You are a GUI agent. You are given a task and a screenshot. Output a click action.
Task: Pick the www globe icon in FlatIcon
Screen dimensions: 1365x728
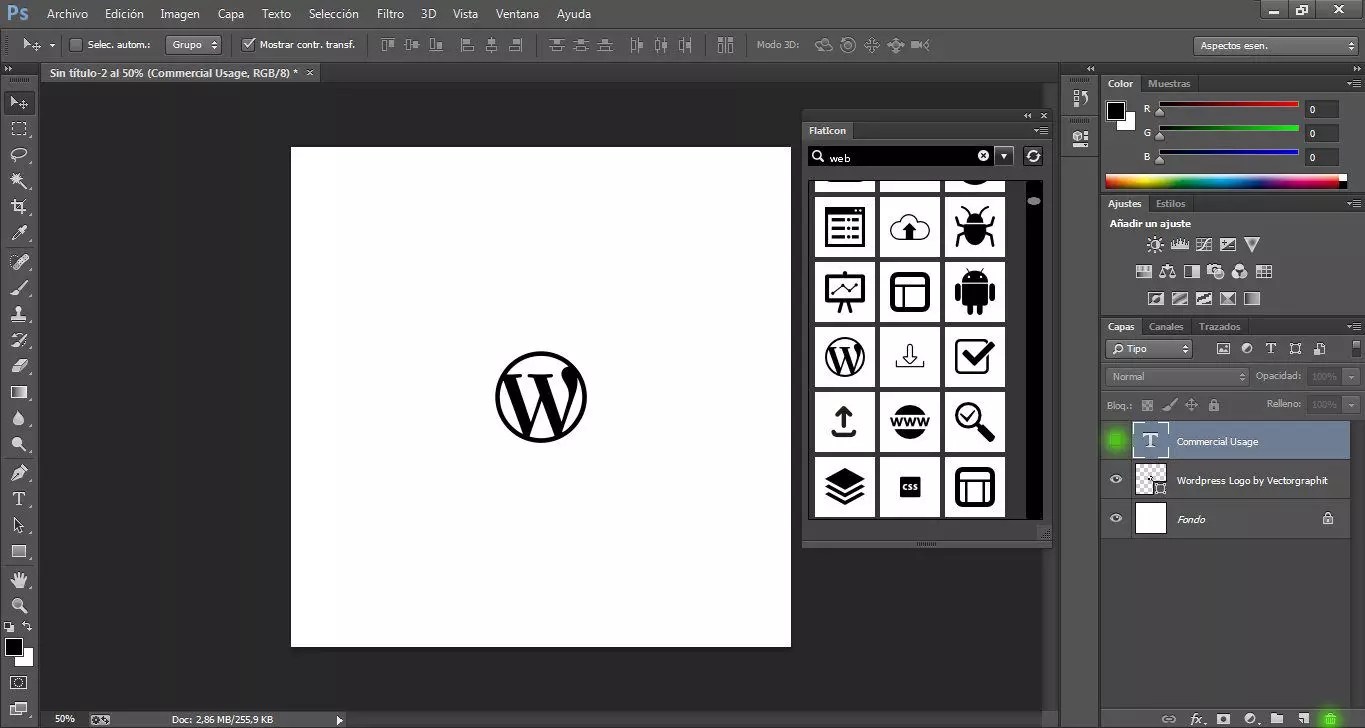click(910, 422)
